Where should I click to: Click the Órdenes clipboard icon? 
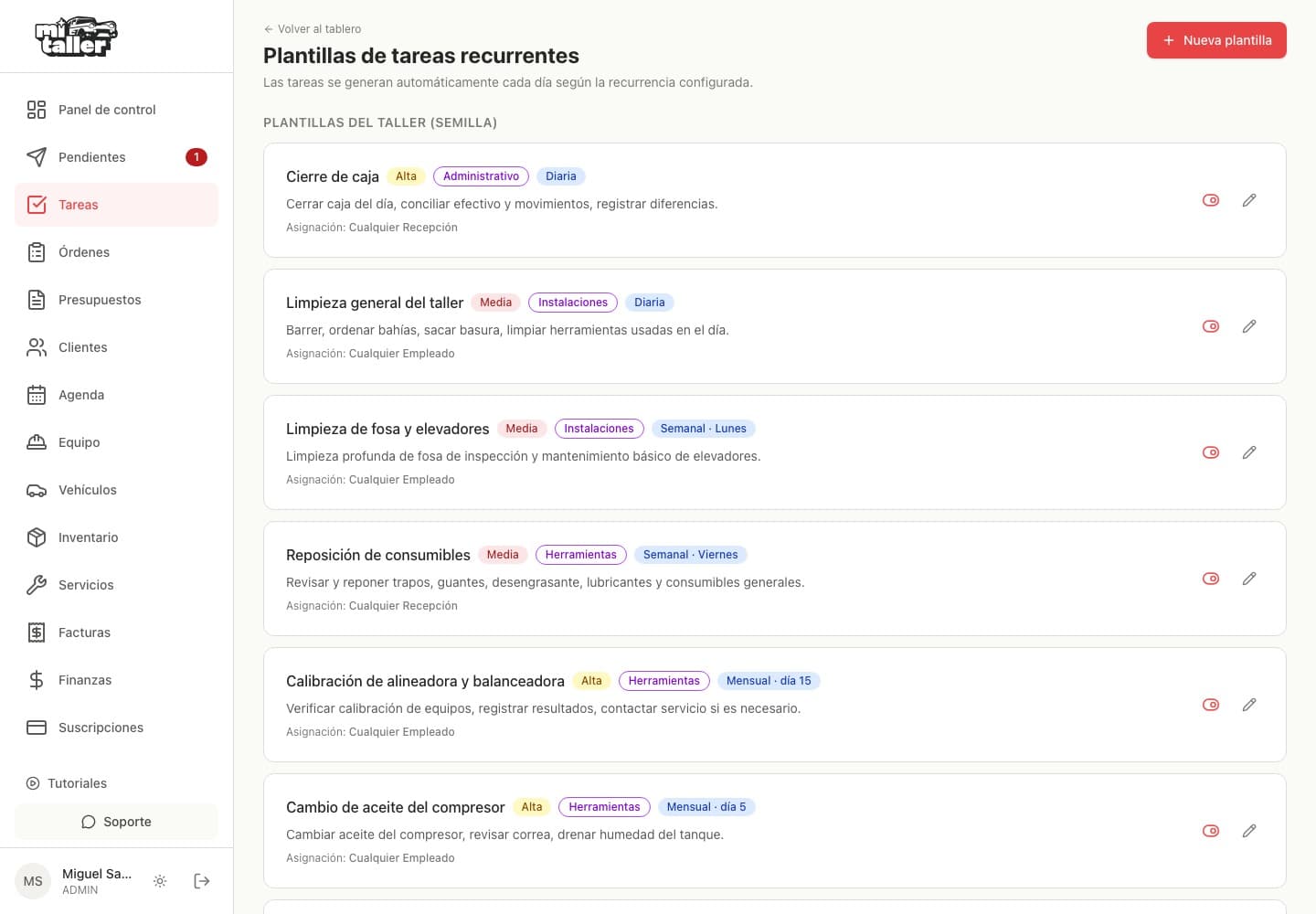37,252
